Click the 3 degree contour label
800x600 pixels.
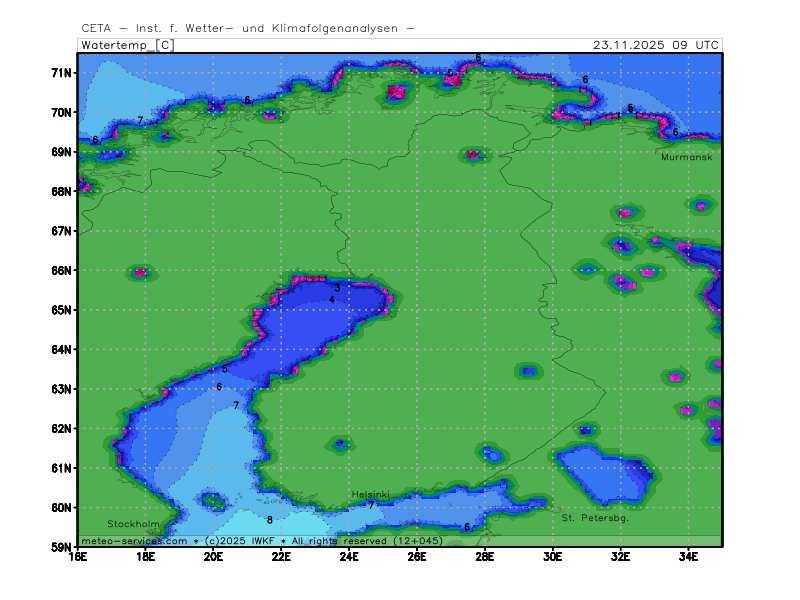coord(337,288)
